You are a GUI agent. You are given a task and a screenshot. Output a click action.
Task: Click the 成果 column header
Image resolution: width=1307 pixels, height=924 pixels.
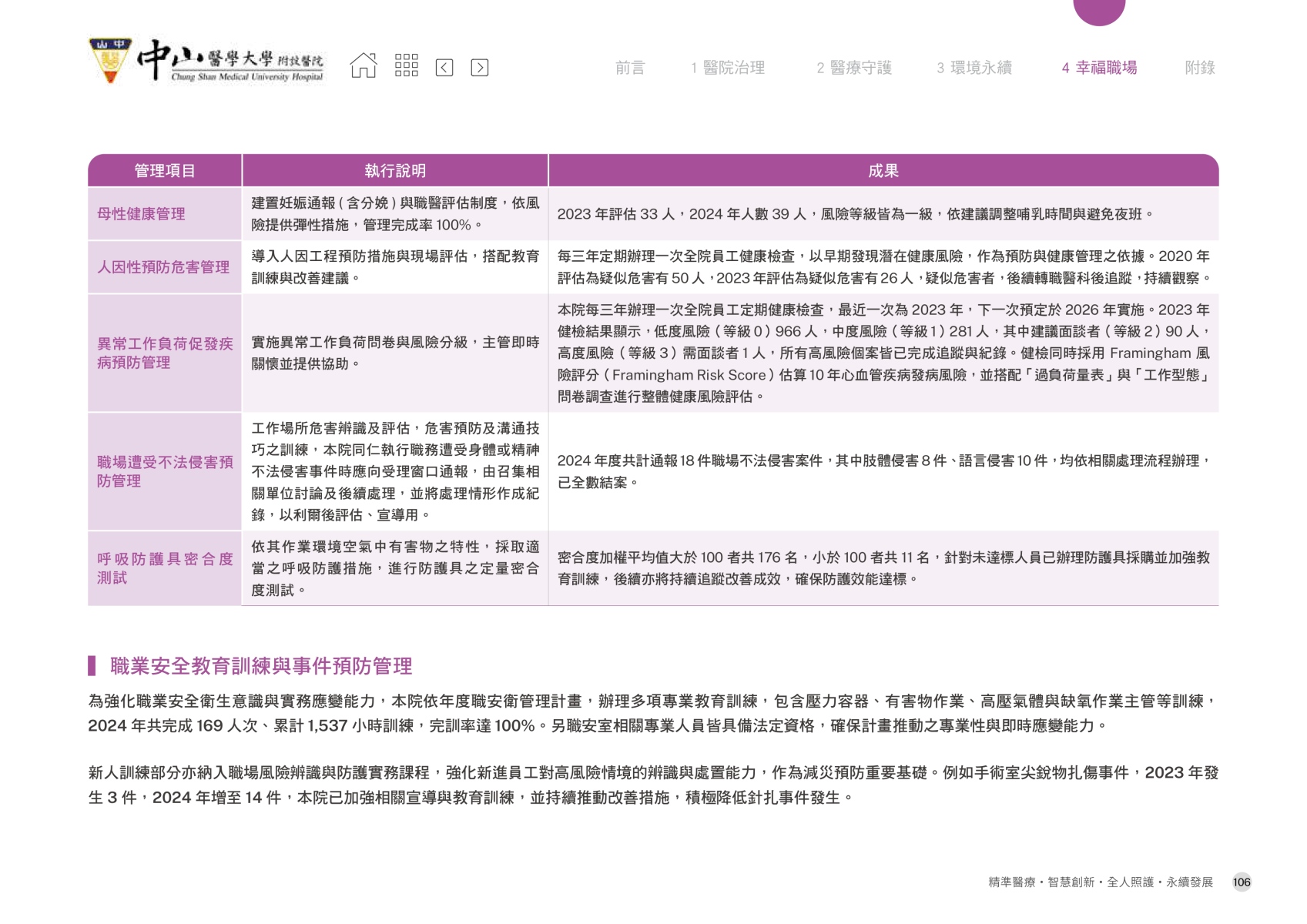[883, 171]
